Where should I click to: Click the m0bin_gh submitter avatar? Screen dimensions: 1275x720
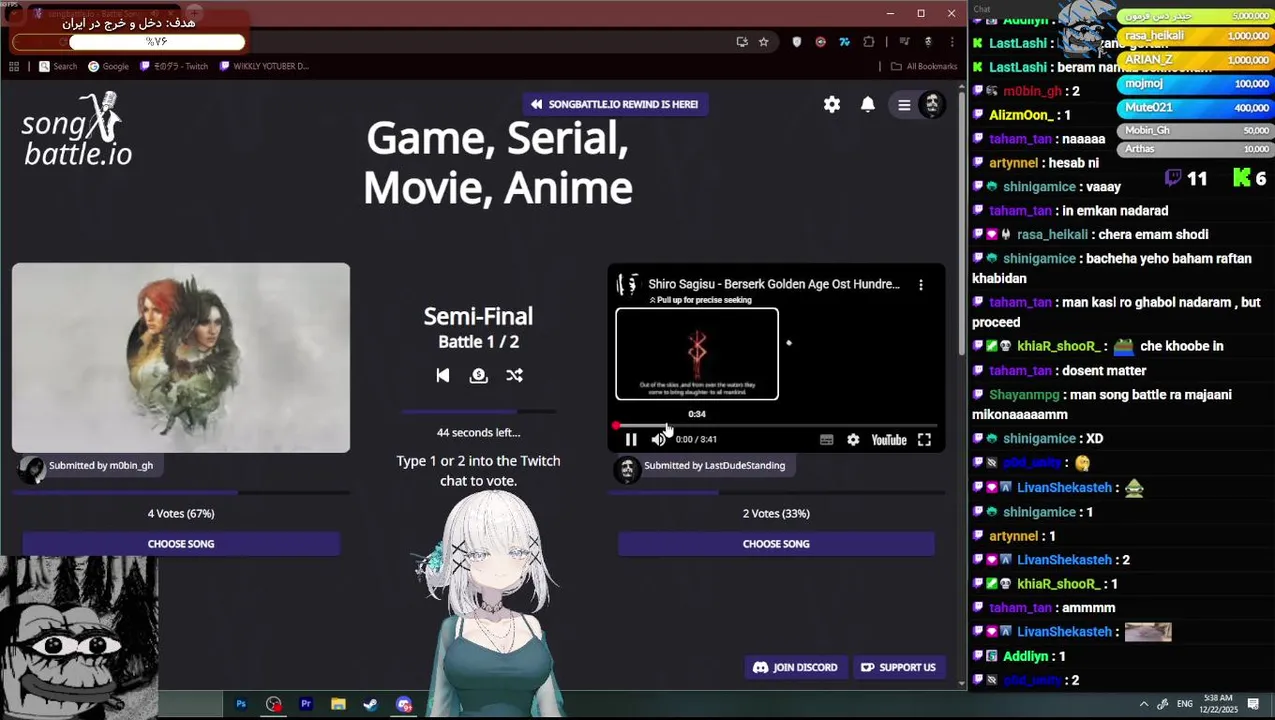point(32,468)
